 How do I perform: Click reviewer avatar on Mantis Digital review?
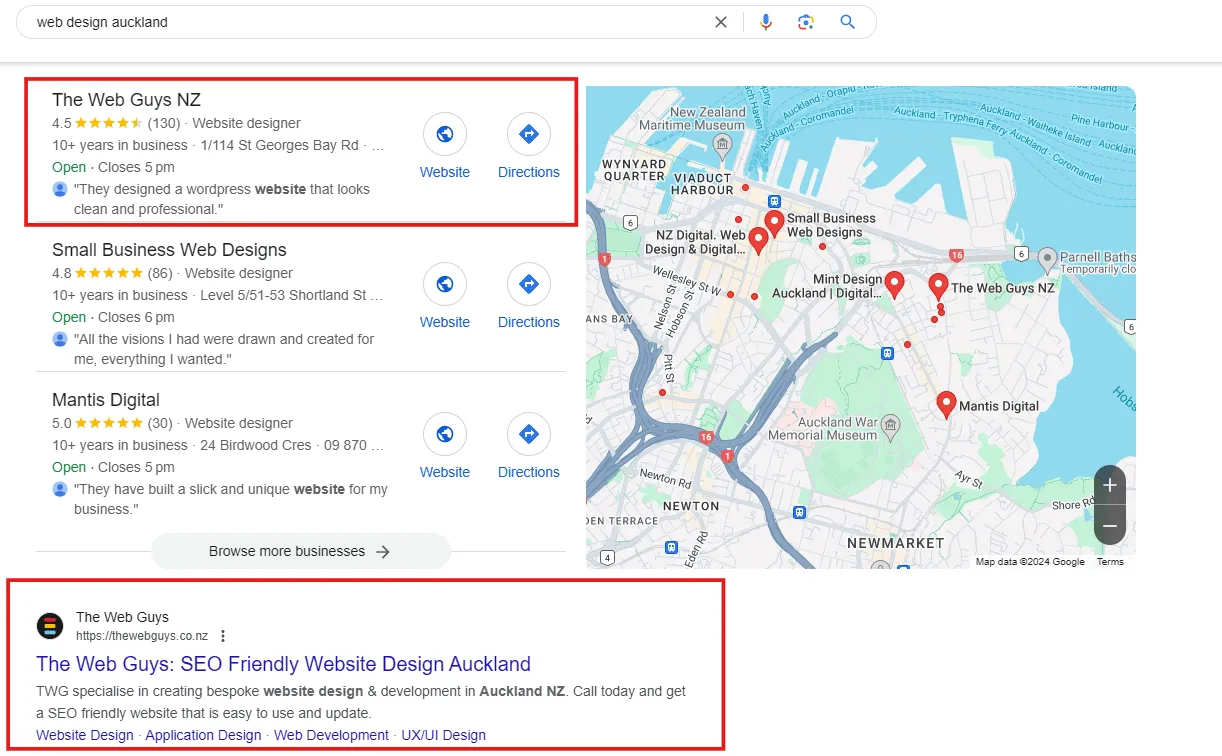(60, 489)
